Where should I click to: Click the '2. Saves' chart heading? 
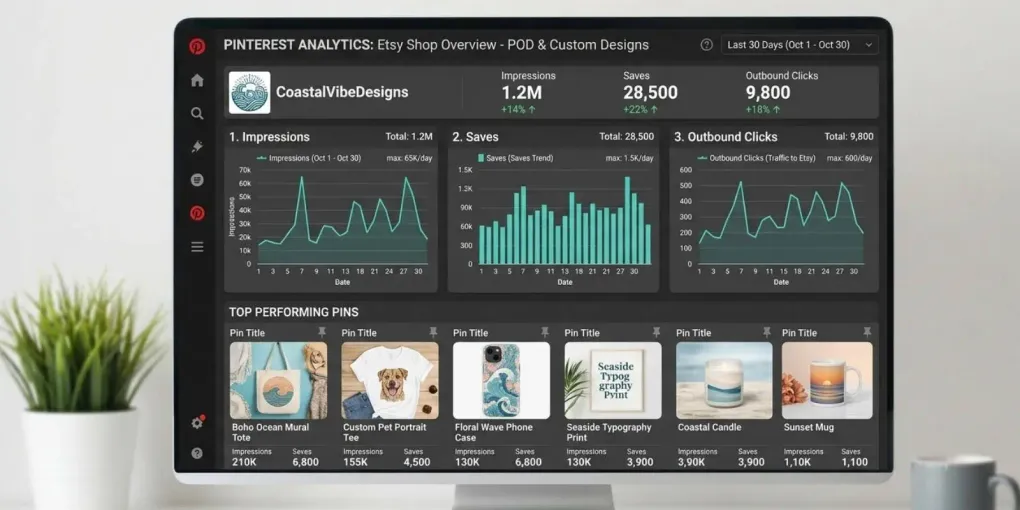(x=475, y=137)
